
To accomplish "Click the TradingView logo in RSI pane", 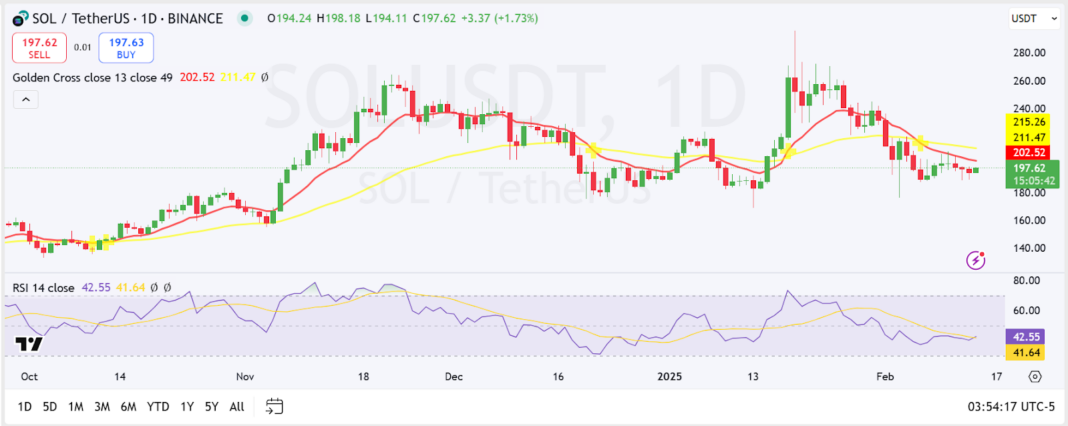I will point(29,344).
